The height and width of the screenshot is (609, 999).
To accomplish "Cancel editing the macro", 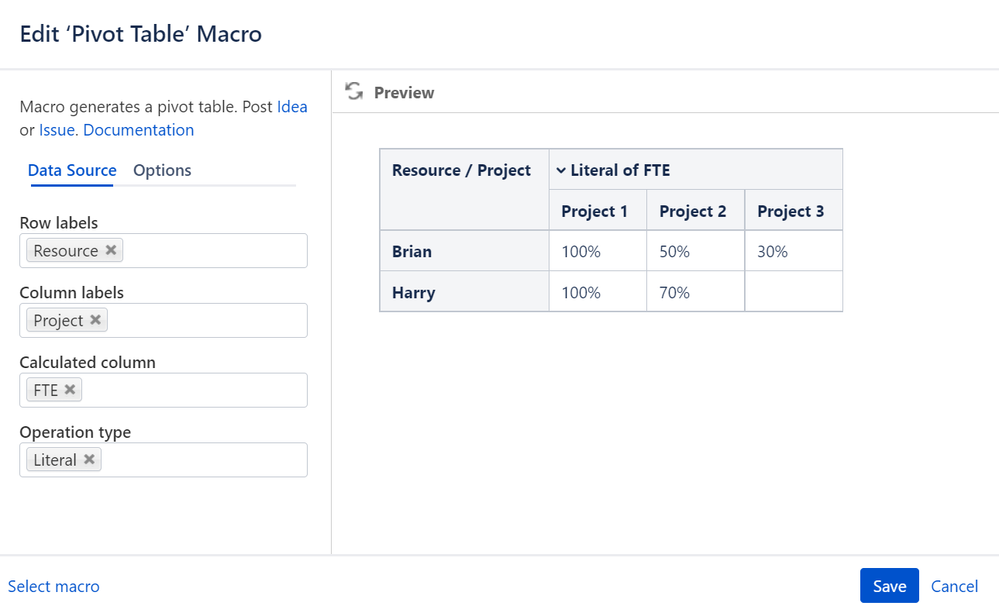I will click(x=954, y=586).
